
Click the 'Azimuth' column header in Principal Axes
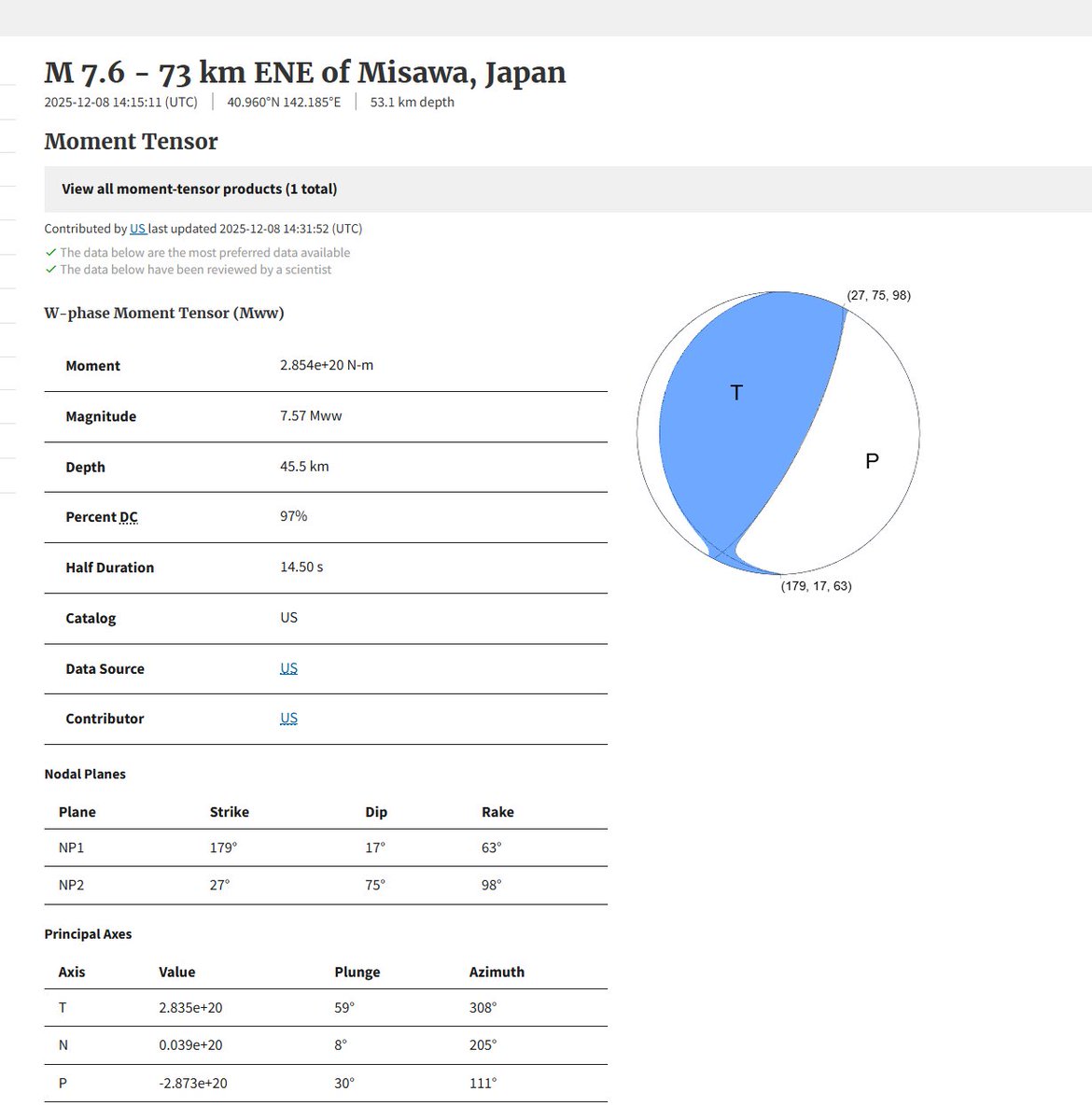click(497, 972)
